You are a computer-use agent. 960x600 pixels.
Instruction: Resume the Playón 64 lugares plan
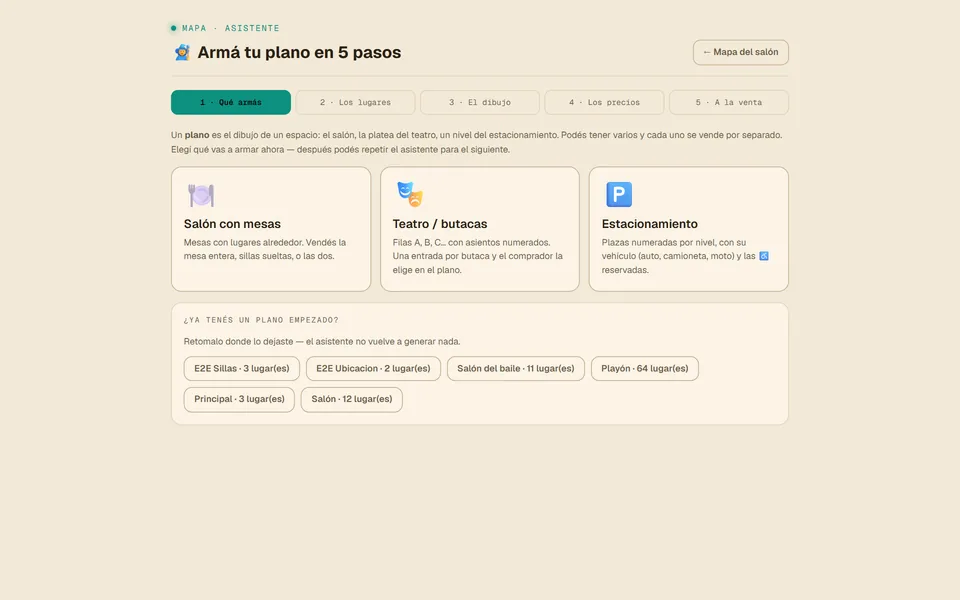[x=645, y=369]
